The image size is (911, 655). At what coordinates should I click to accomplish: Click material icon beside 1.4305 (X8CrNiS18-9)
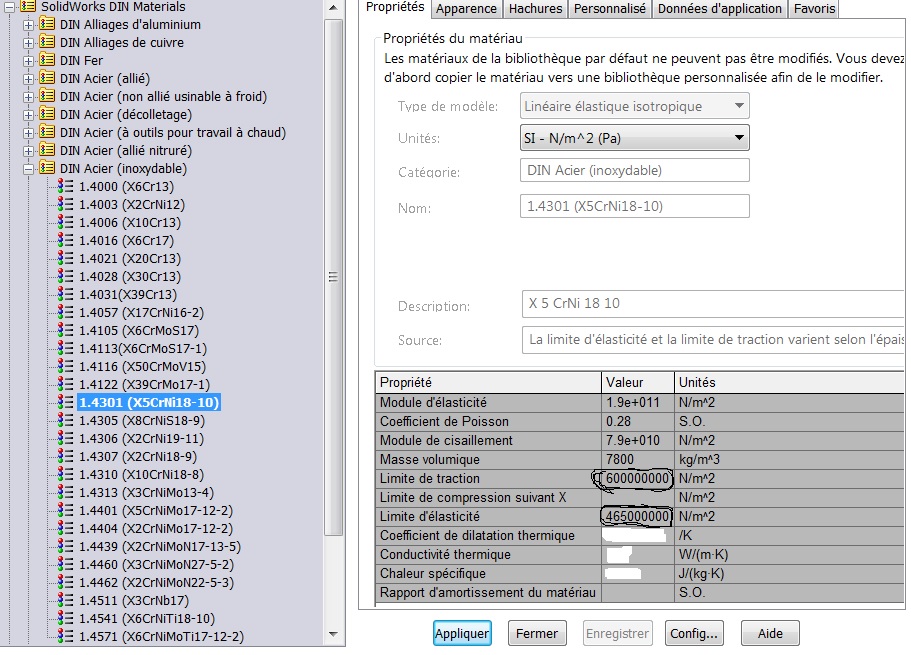tap(66, 421)
